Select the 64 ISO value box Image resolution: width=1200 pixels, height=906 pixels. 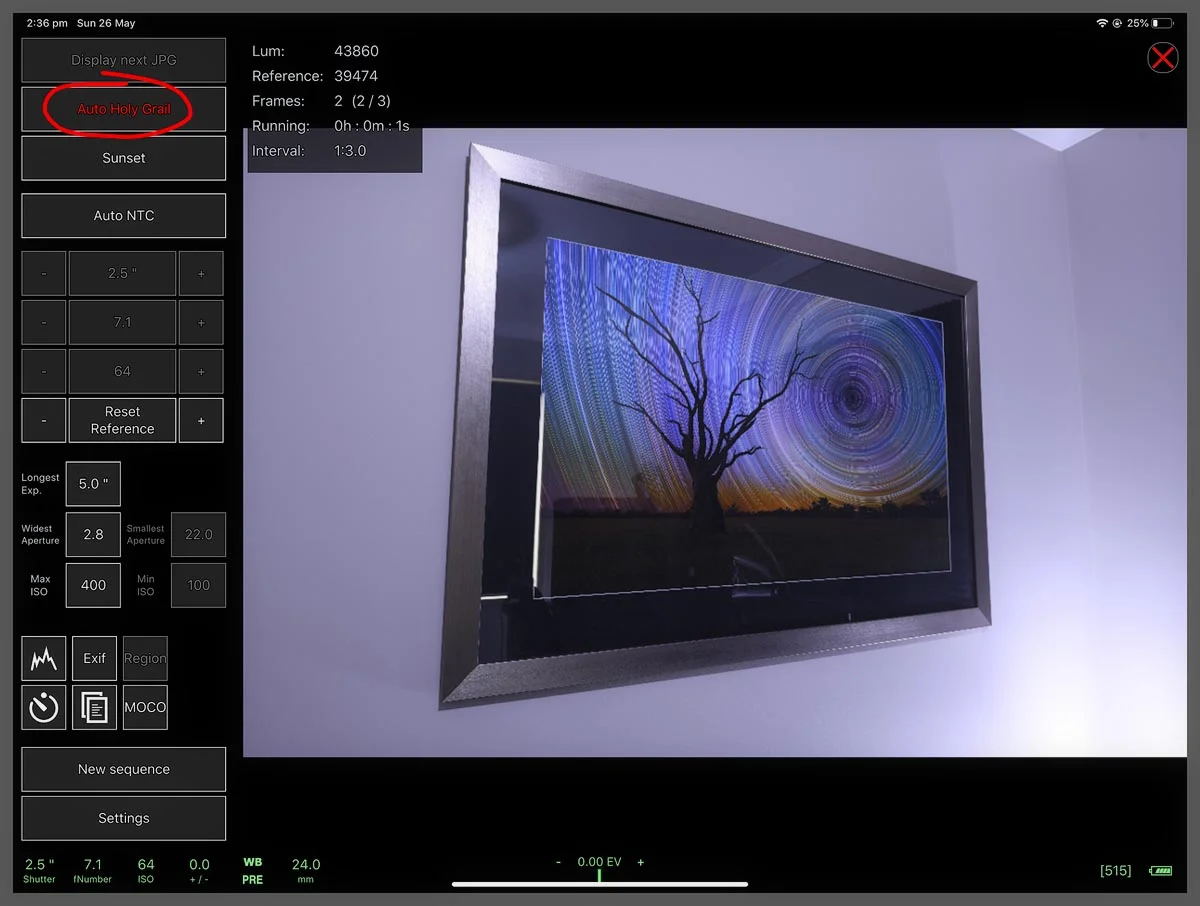[x=122, y=371]
